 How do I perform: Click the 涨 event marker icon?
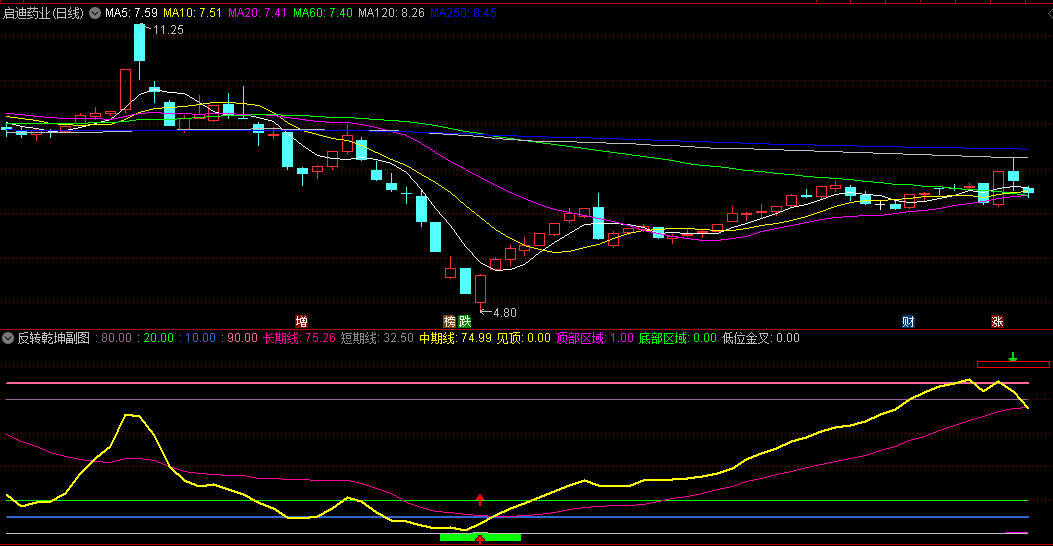(997, 321)
